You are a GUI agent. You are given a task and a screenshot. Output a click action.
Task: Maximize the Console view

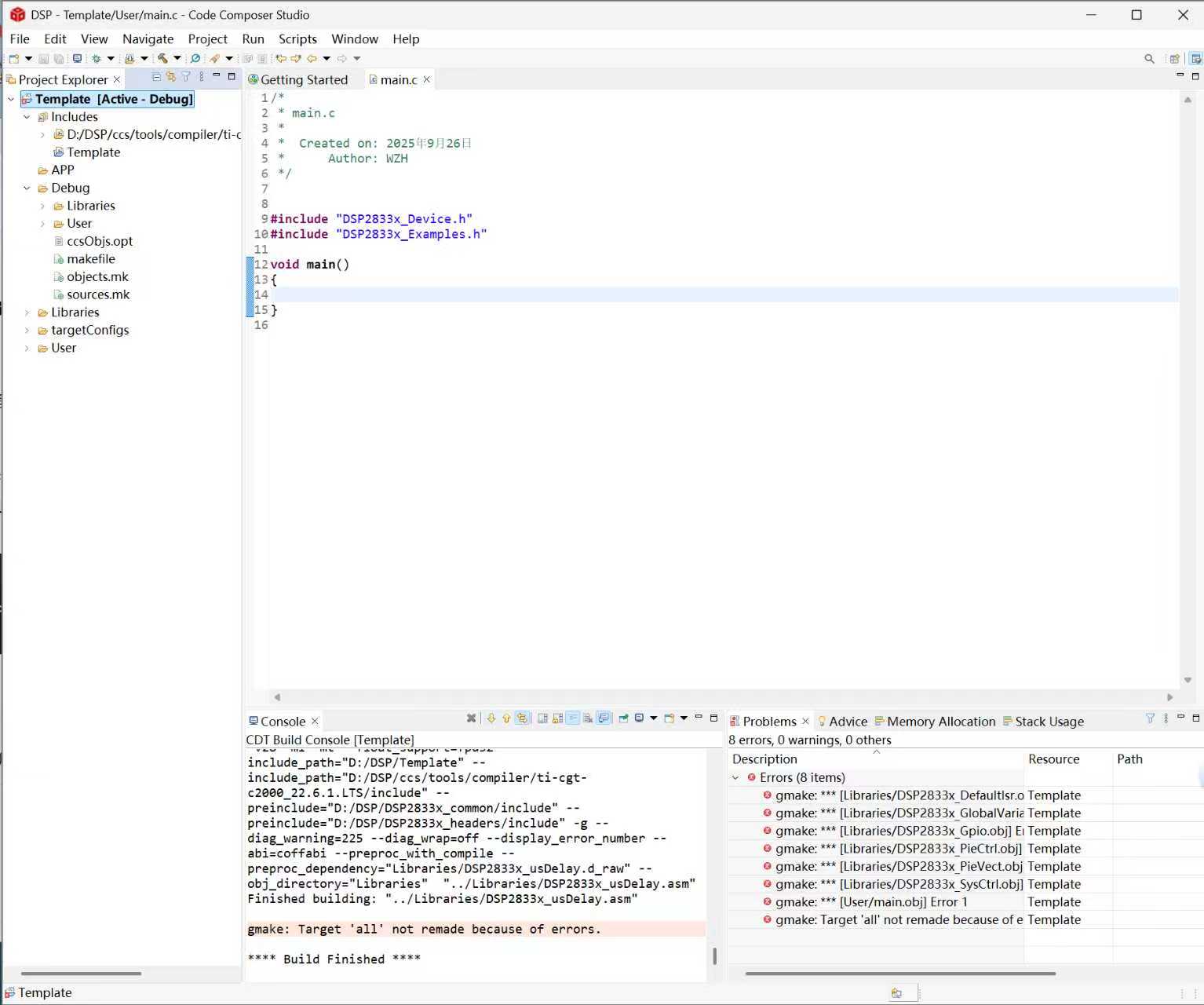713,718
